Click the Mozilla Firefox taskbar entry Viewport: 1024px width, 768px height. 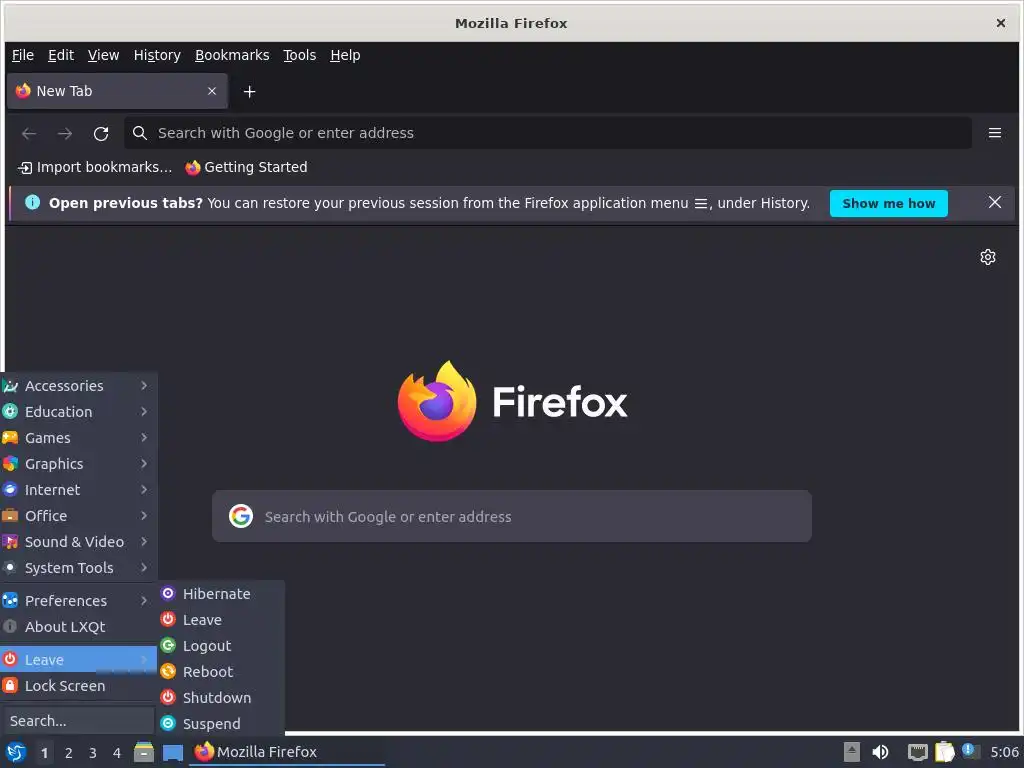click(287, 752)
